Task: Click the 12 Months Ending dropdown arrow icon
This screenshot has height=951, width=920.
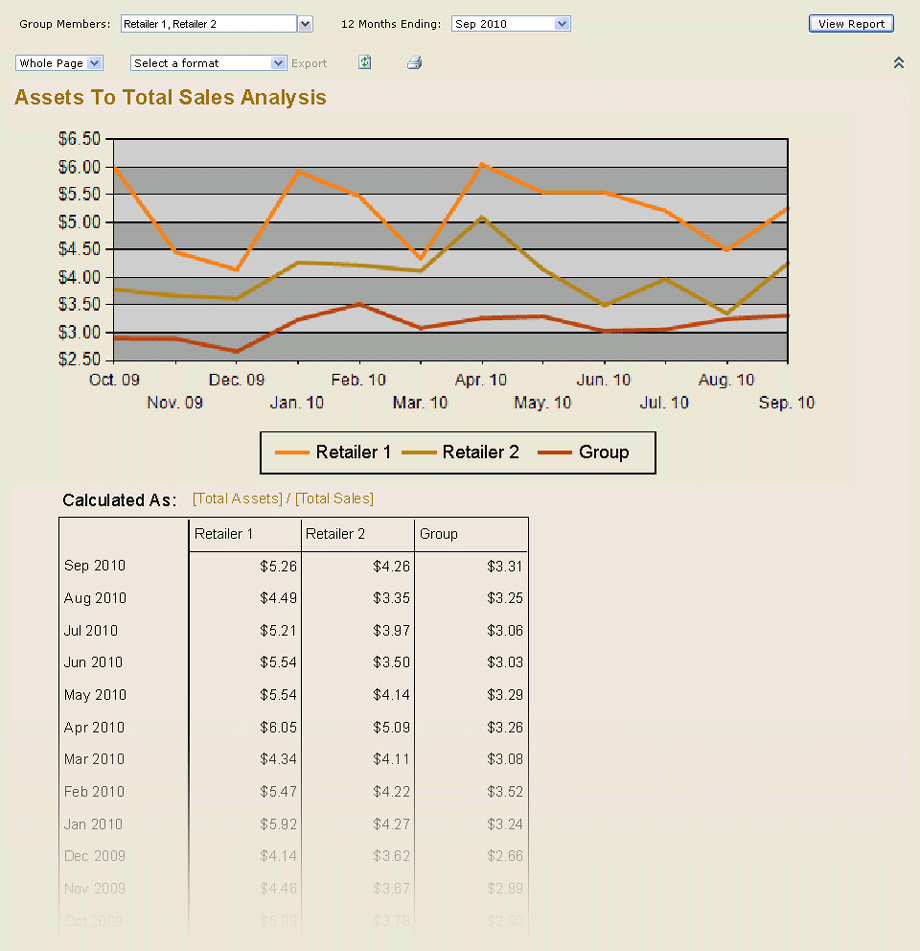Action: point(562,23)
